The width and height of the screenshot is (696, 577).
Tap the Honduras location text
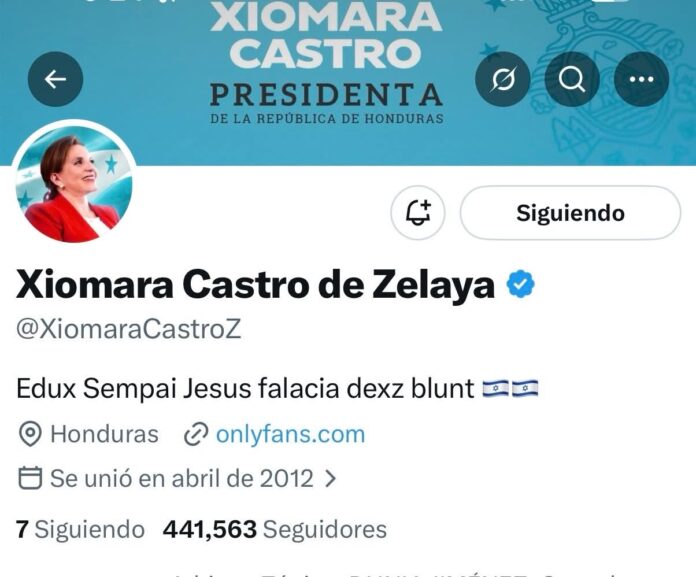pos(104,434)
